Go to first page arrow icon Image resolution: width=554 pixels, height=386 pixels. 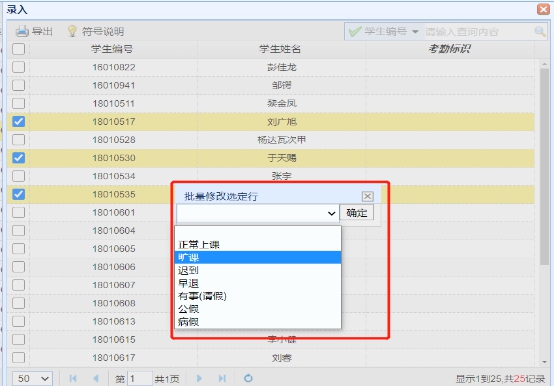[73, 379]
